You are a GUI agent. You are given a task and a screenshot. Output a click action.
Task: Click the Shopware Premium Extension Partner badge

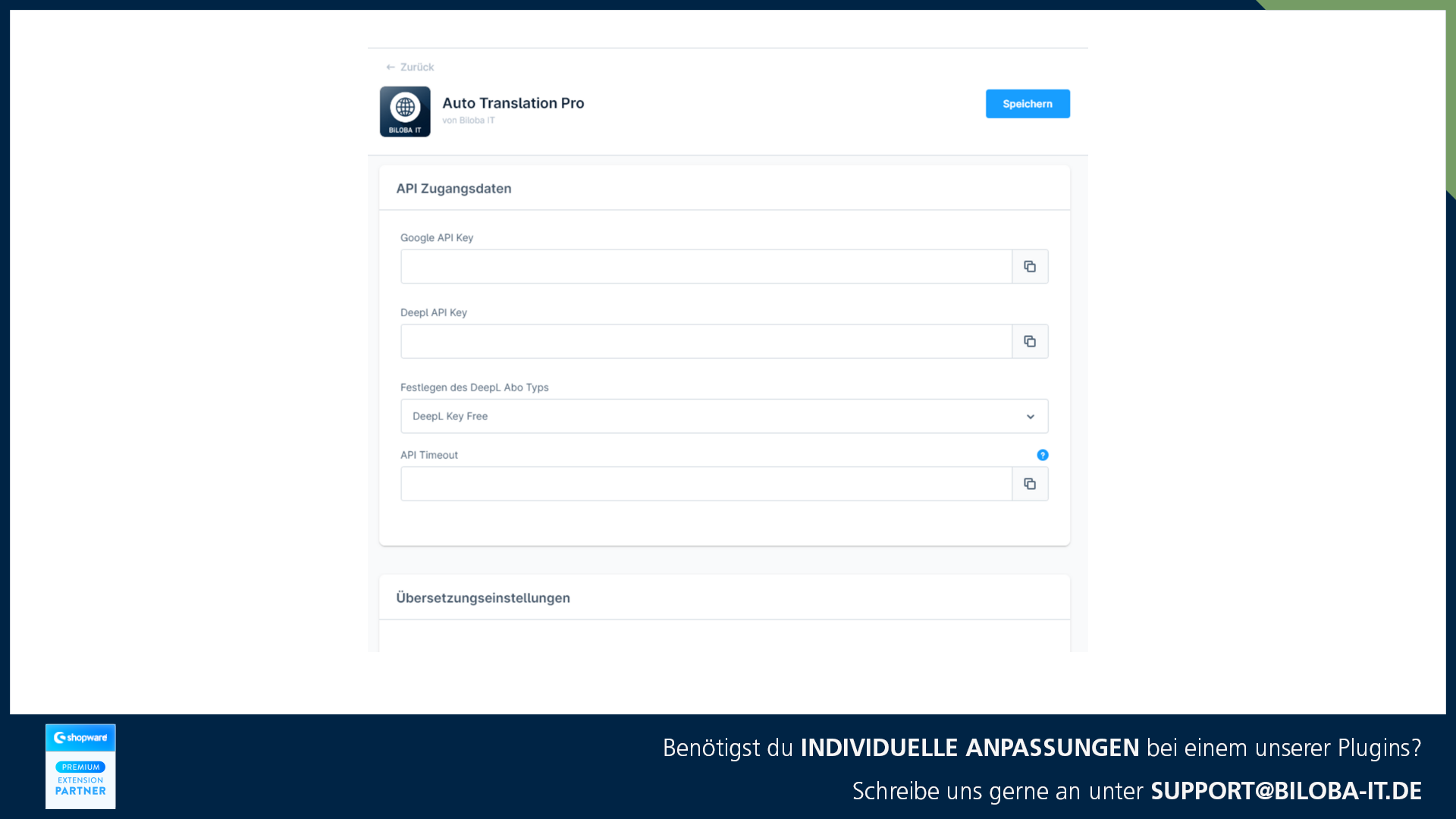click(80, 766)
